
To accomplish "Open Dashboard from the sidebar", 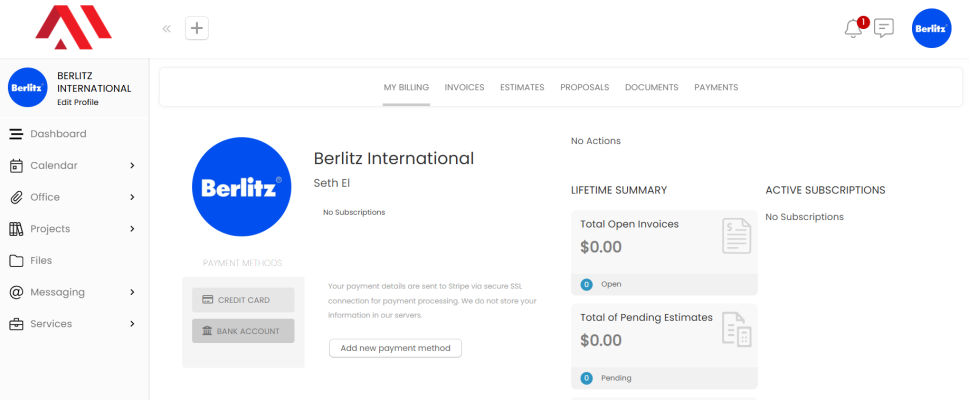I will tap(58, 134).
